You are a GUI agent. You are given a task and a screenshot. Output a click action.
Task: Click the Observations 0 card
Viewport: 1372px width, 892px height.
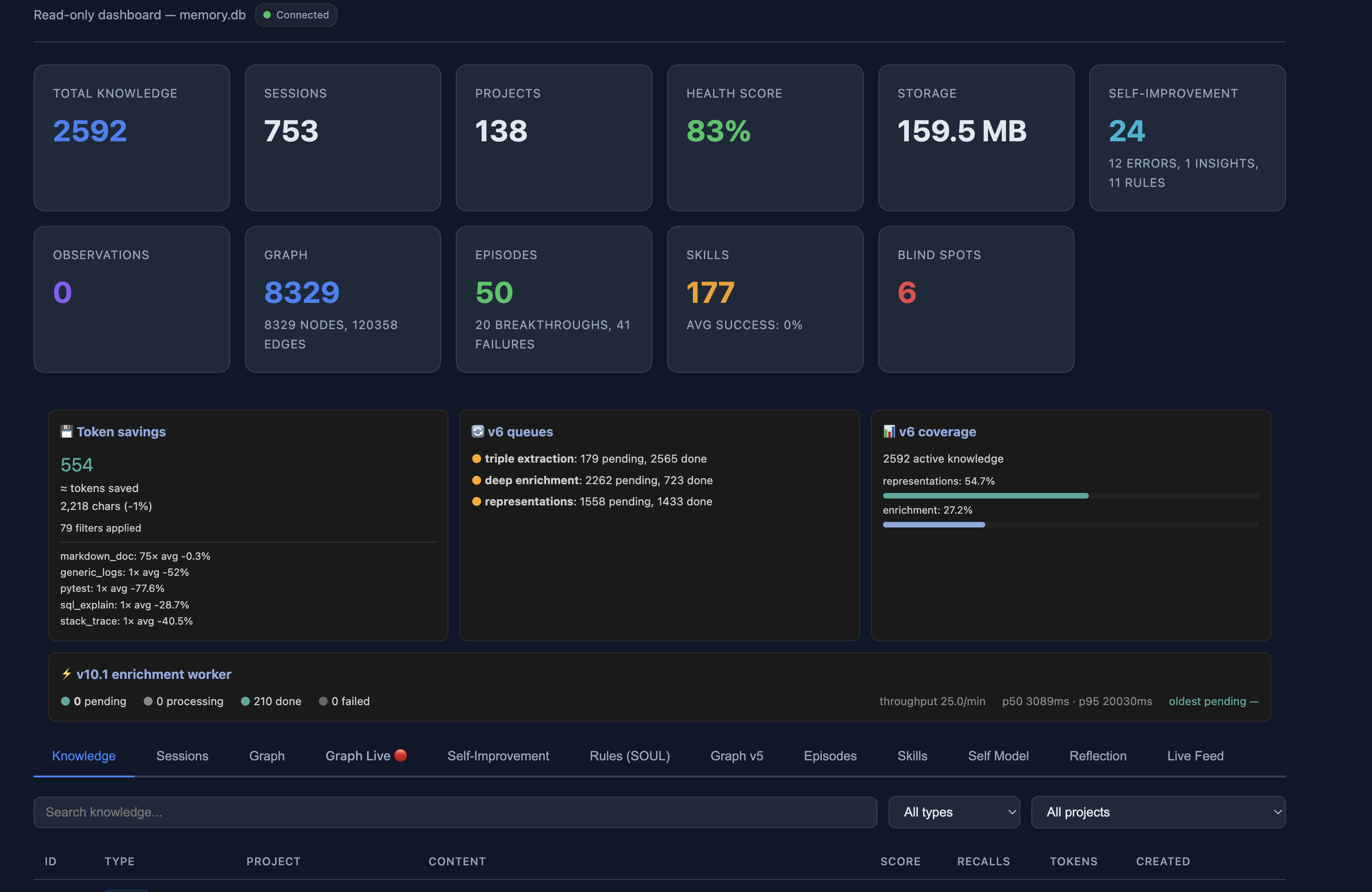pos(131,299)
